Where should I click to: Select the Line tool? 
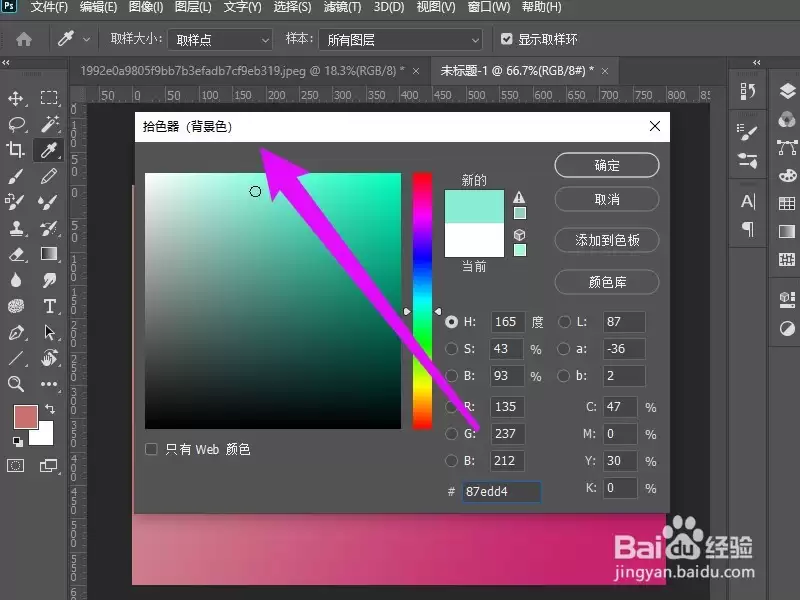point(16,358)
